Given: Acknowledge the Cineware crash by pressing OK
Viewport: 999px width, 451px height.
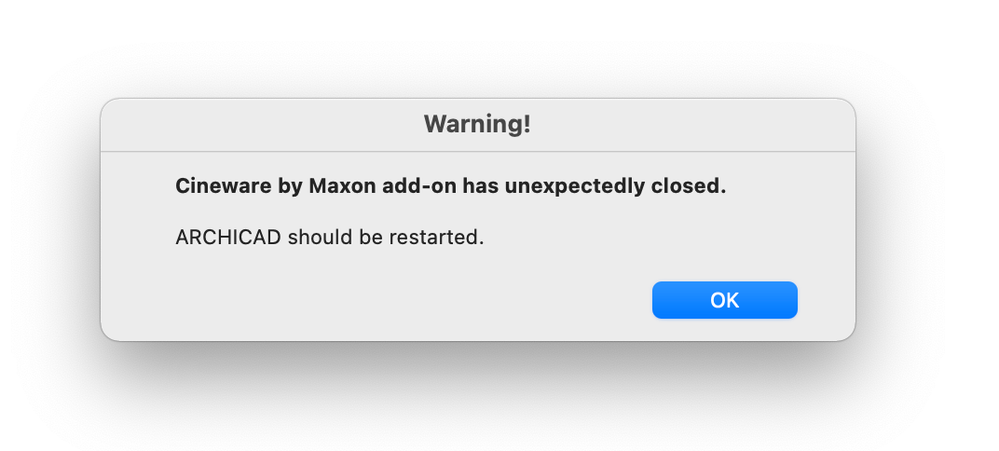Looking at the screenshot, I should coord(724,300).
